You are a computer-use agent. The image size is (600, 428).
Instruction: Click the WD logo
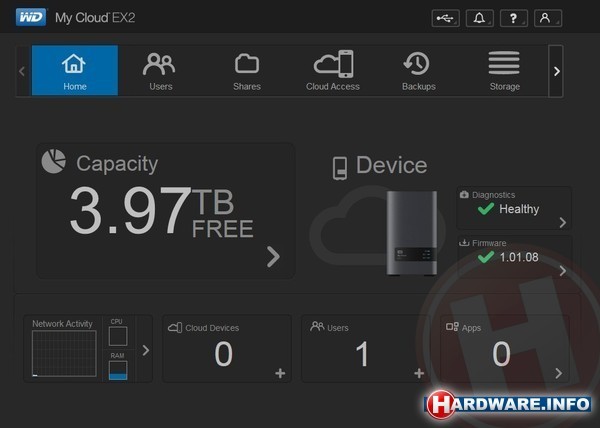(x=31, y=17)
